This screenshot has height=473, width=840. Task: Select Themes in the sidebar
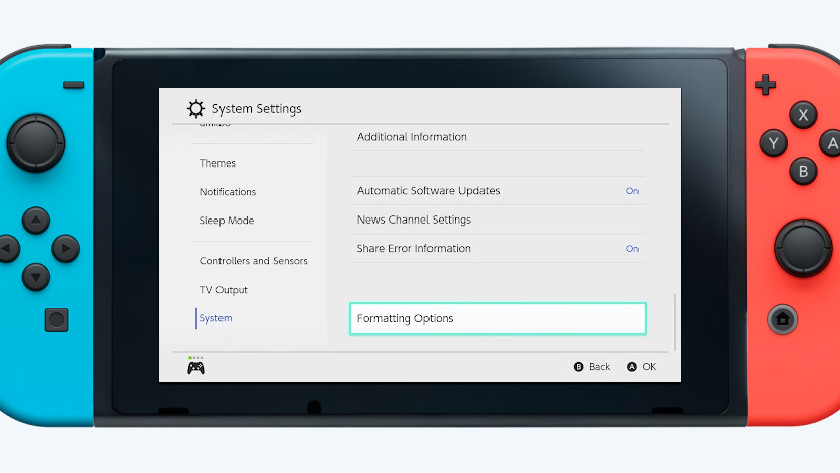(x=218, y=163)
